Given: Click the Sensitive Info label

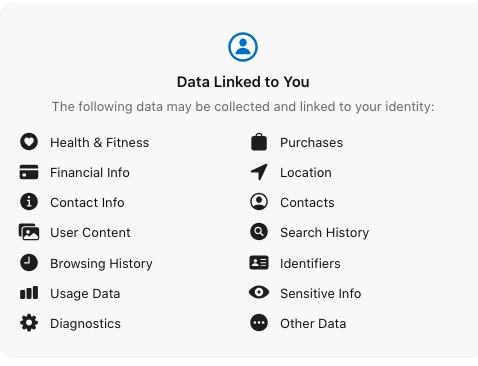Looking at the screenshot, I should pos(321,294).
